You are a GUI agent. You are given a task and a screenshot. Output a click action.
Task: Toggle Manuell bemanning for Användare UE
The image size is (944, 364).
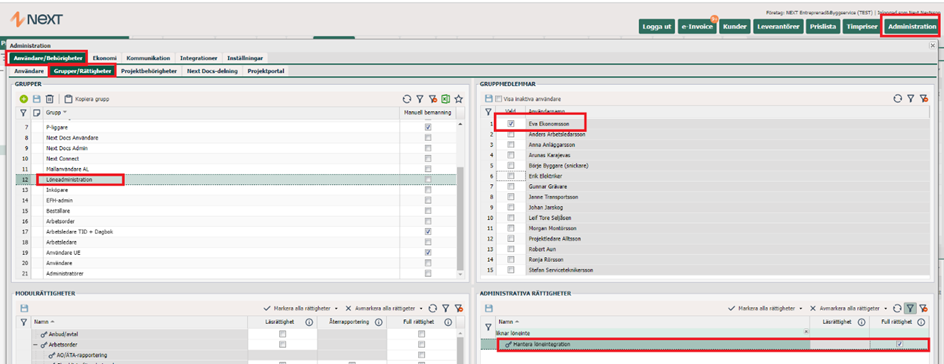coord(428,253)
